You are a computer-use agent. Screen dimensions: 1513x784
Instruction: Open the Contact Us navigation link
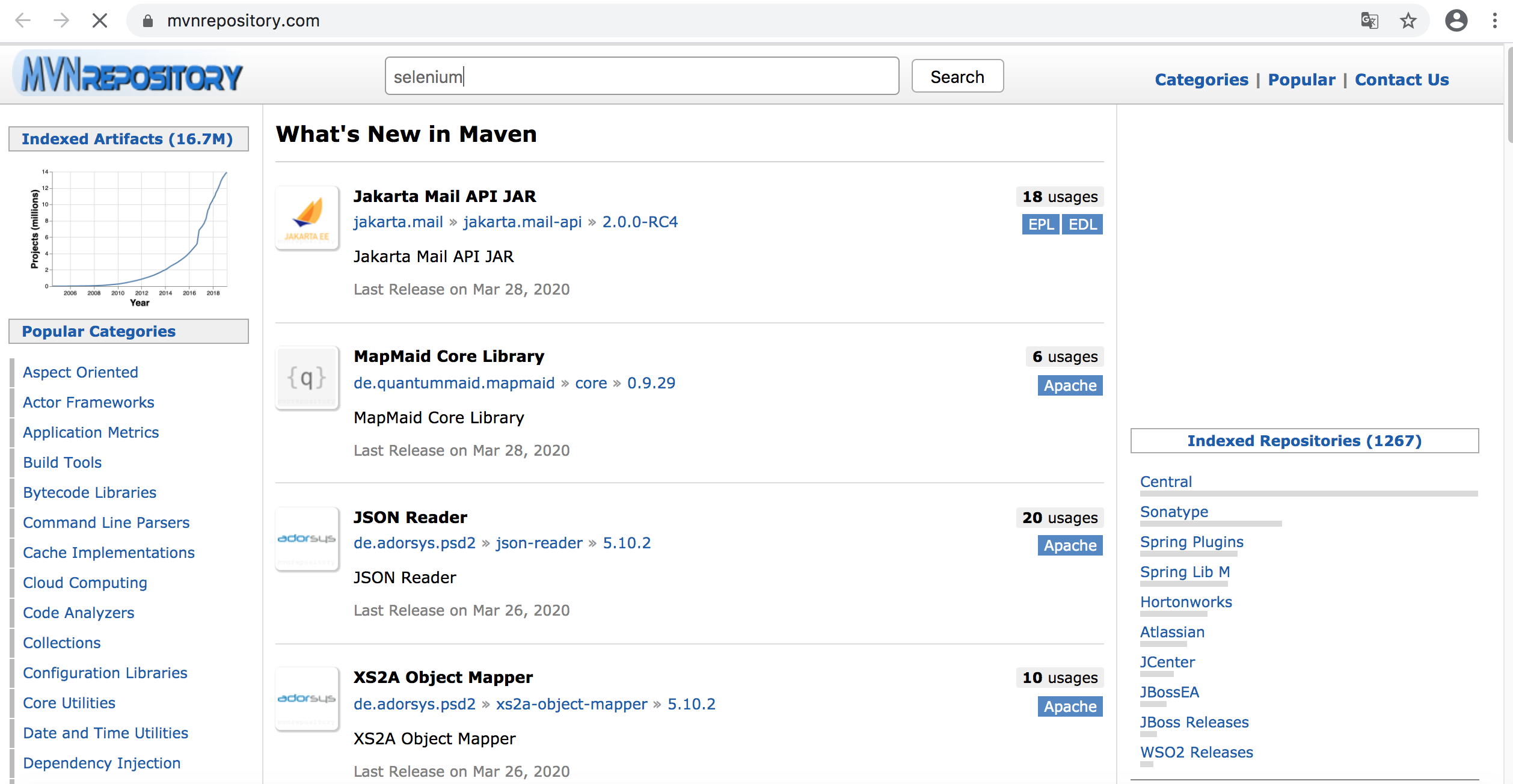point(1402,79)
